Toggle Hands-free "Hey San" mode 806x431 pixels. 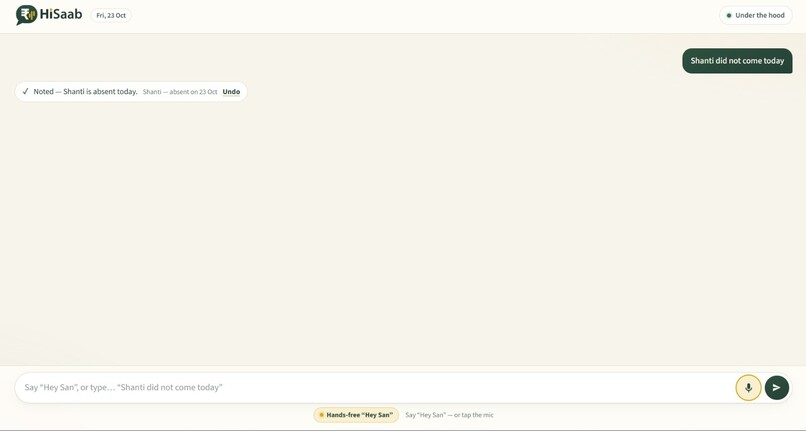(x=356, y=415)
